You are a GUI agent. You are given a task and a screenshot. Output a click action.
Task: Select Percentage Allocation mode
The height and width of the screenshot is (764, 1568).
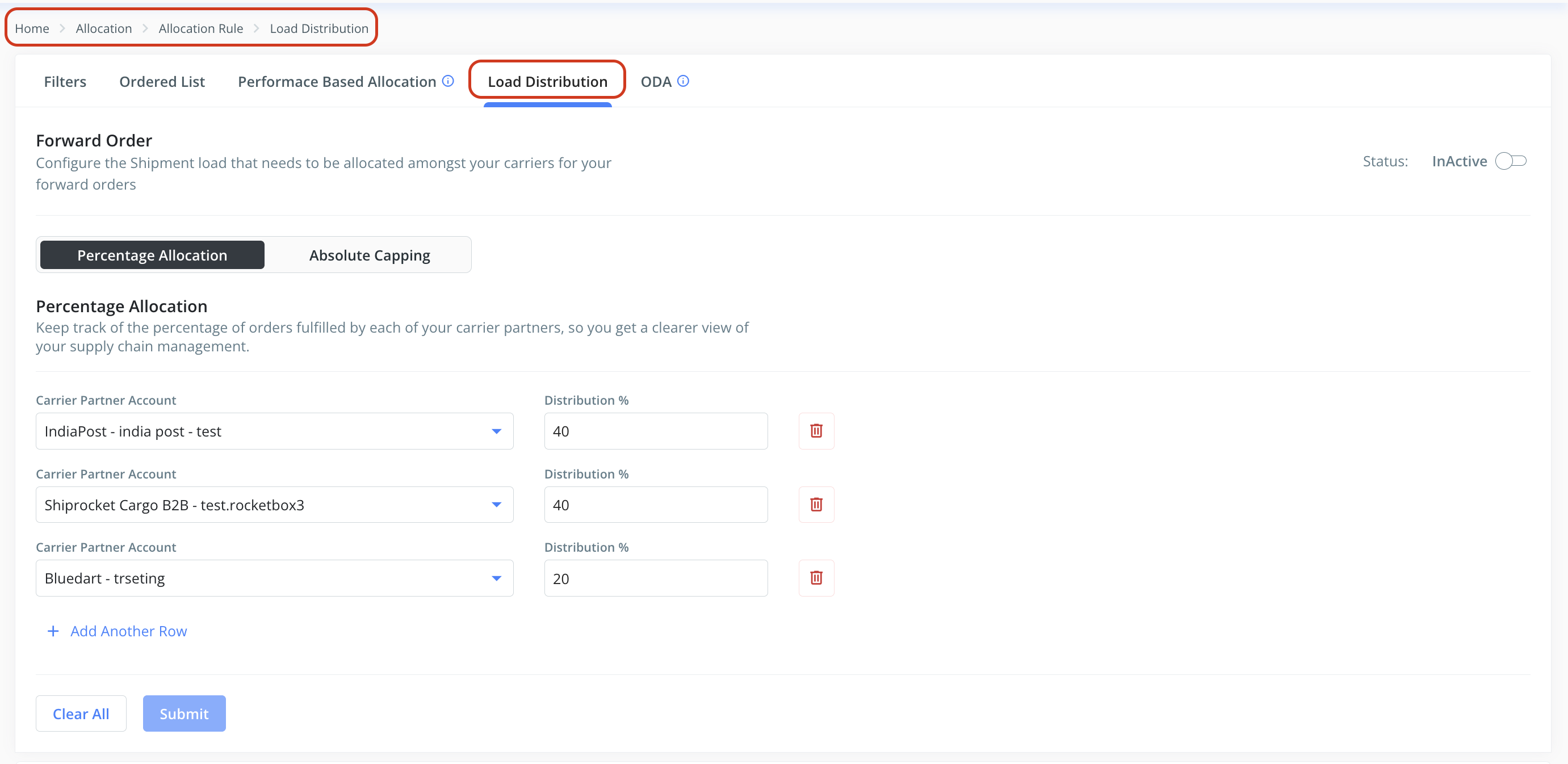pyautogui.click(x=152, y=255)
